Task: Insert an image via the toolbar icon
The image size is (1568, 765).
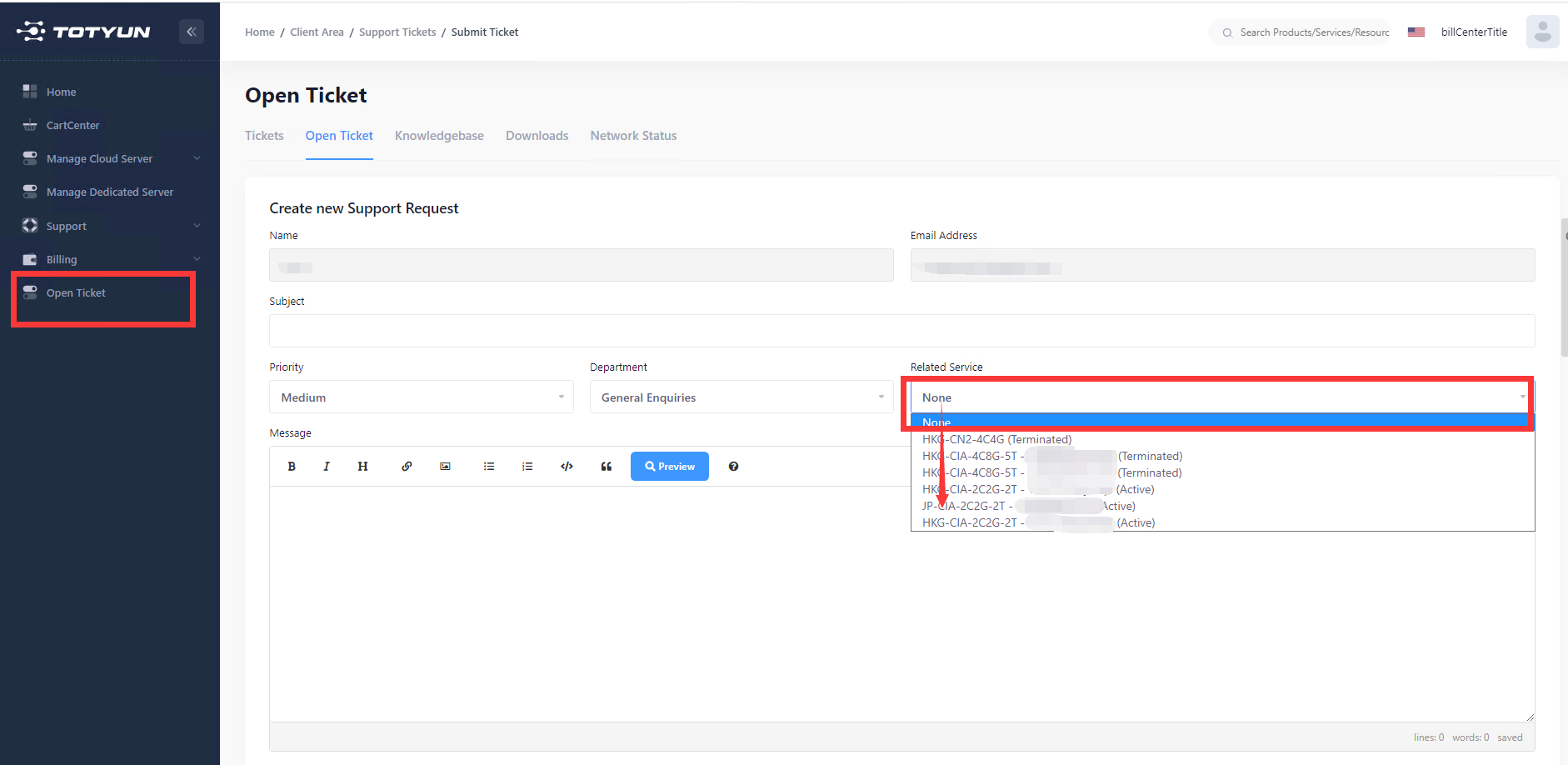Action: point(445,467)
